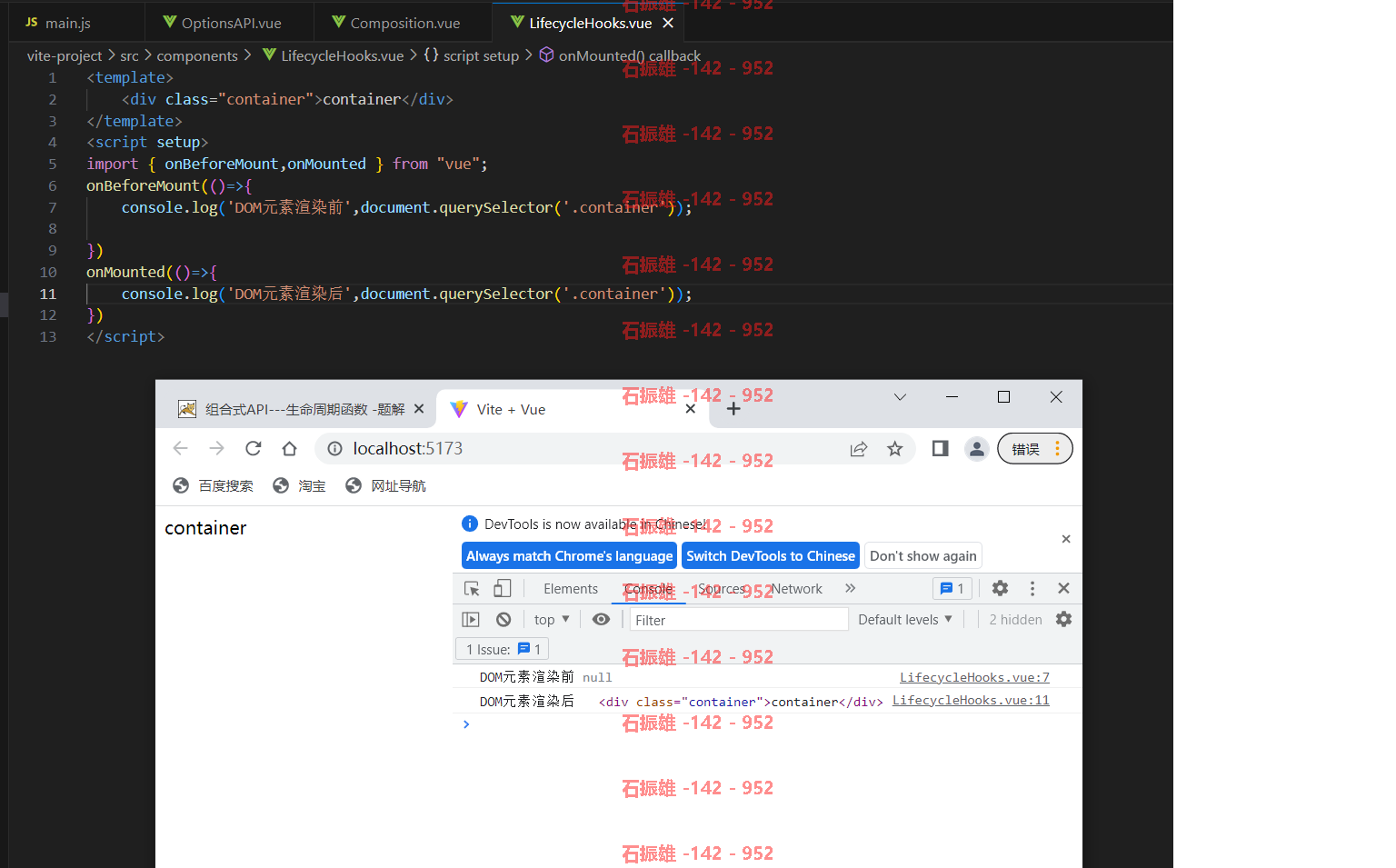The height and width of the screenshot is (868, 1396).
Task: Open the Console panel tab
Action: pyautogui.click(x=649, y=589)
